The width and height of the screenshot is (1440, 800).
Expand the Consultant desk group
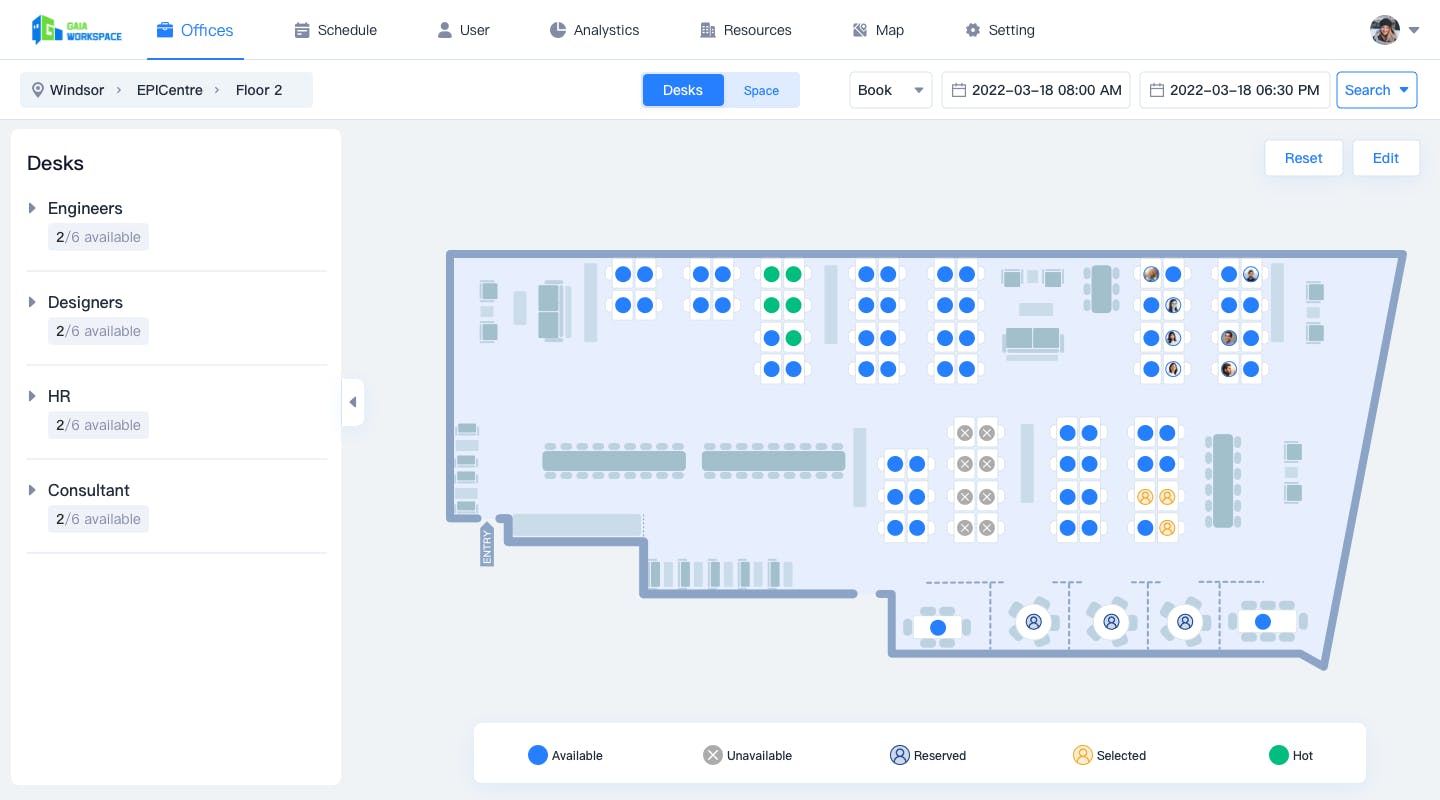click(x=32, y=490)
